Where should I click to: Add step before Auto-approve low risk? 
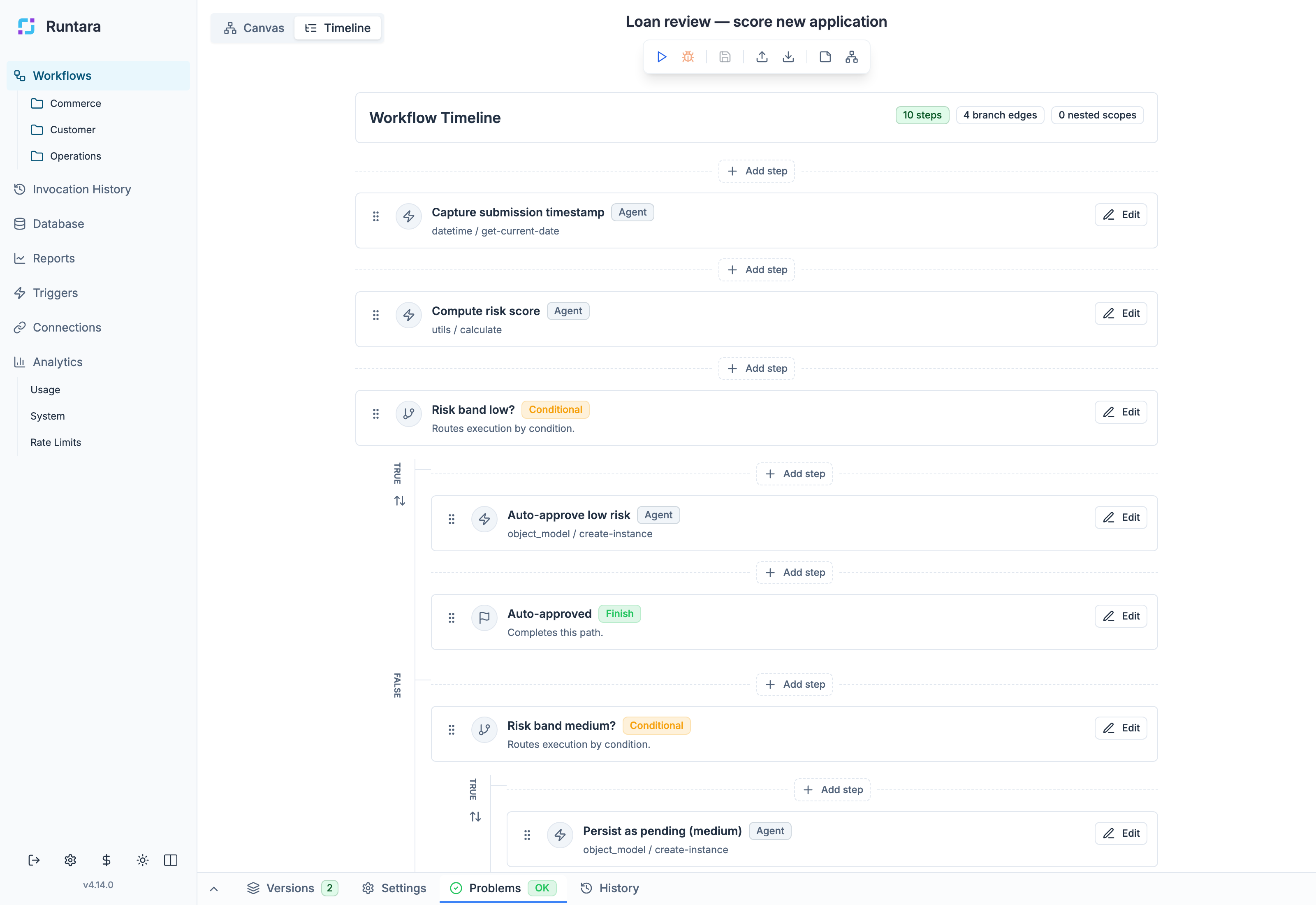coord(795,473)
